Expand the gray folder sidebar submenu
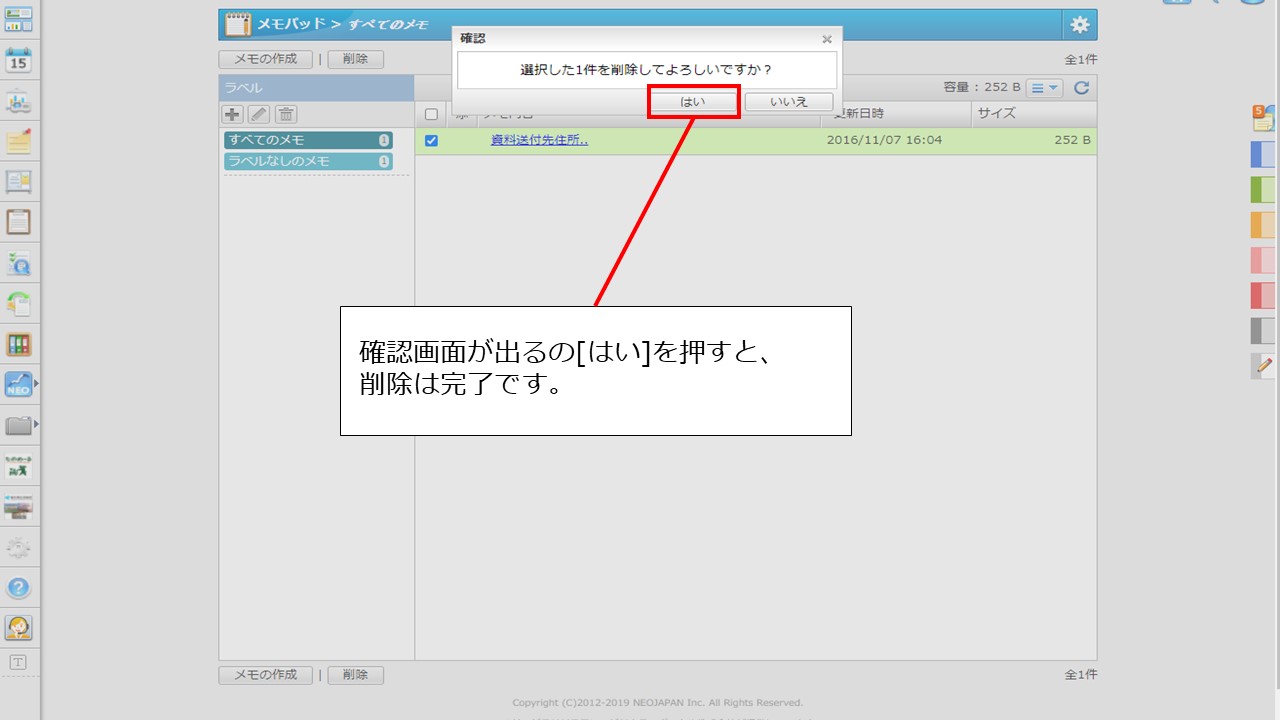1280x720 pixels. pyautogui.click(x=37, y=425)
